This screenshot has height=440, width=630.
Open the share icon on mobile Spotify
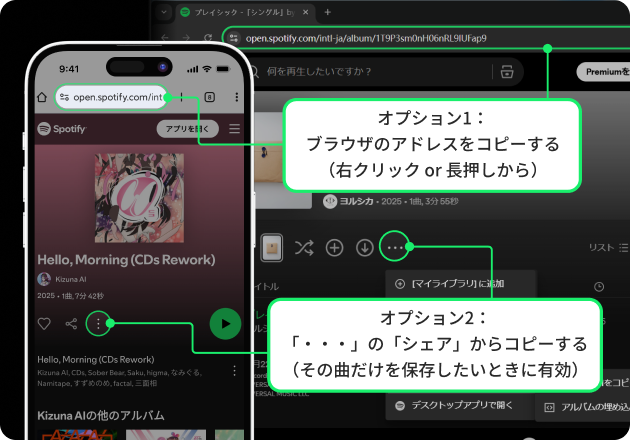pyautogui.click(x=71, y=323)
